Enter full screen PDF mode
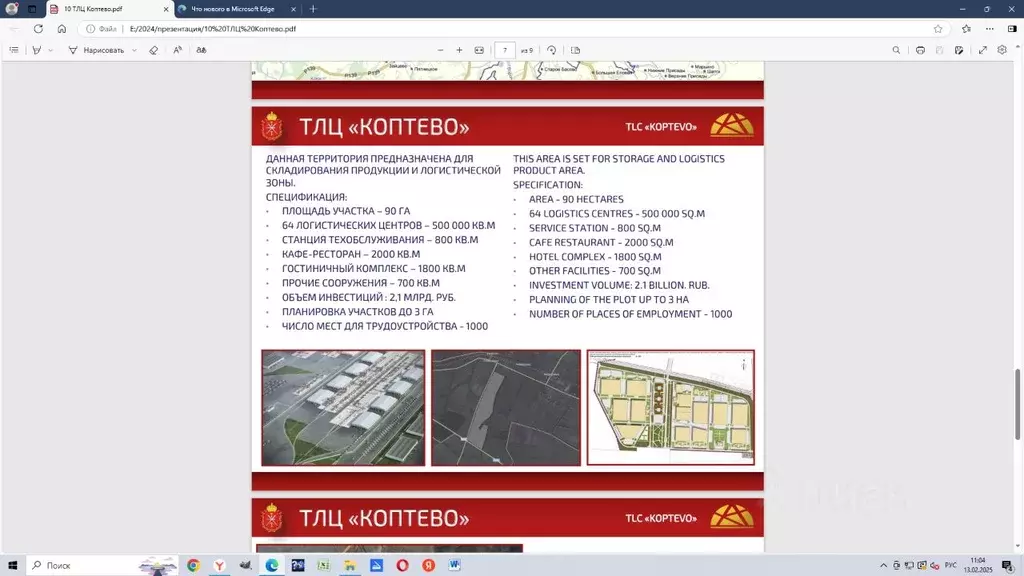This screenshot has height=576, width=1024. (983, 50)
